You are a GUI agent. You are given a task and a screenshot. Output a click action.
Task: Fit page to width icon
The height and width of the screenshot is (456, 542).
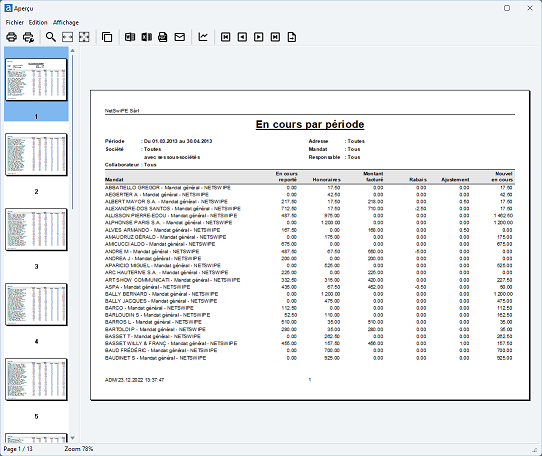click(x=67, y=37)
